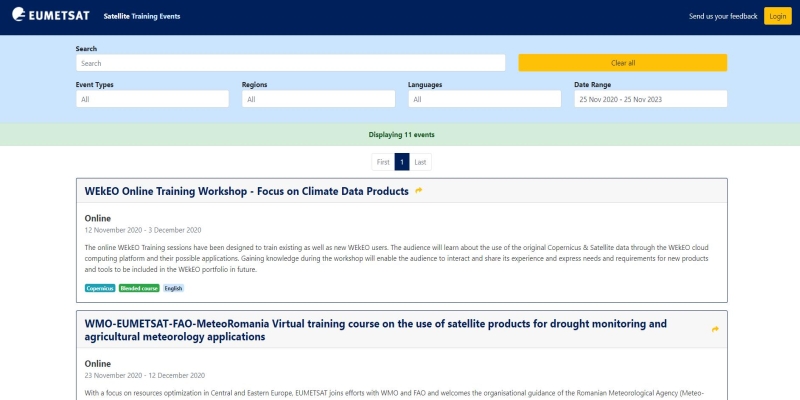Open WEkEO Online Training Workshop title

[247, 191]
